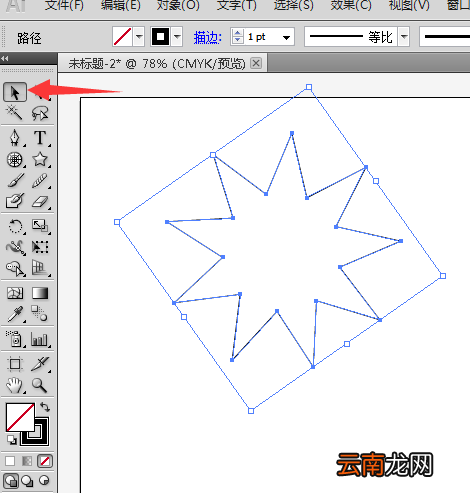Screen dimensions: 470x493
Task: Select the Pen tool
Action: pos(14,138)
